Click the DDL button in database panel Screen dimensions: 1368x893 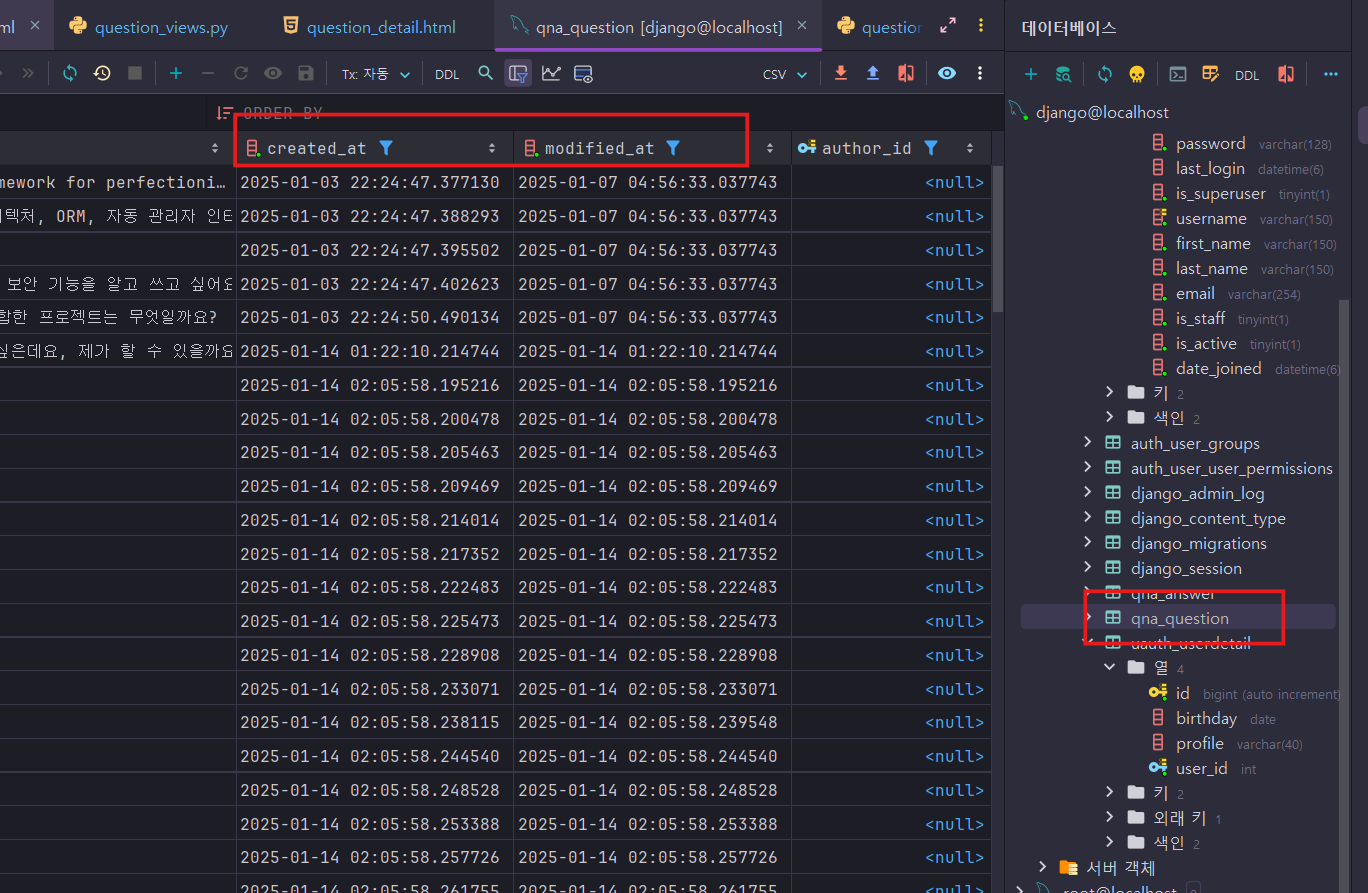pyautogui.click(x=1247, y=75)
